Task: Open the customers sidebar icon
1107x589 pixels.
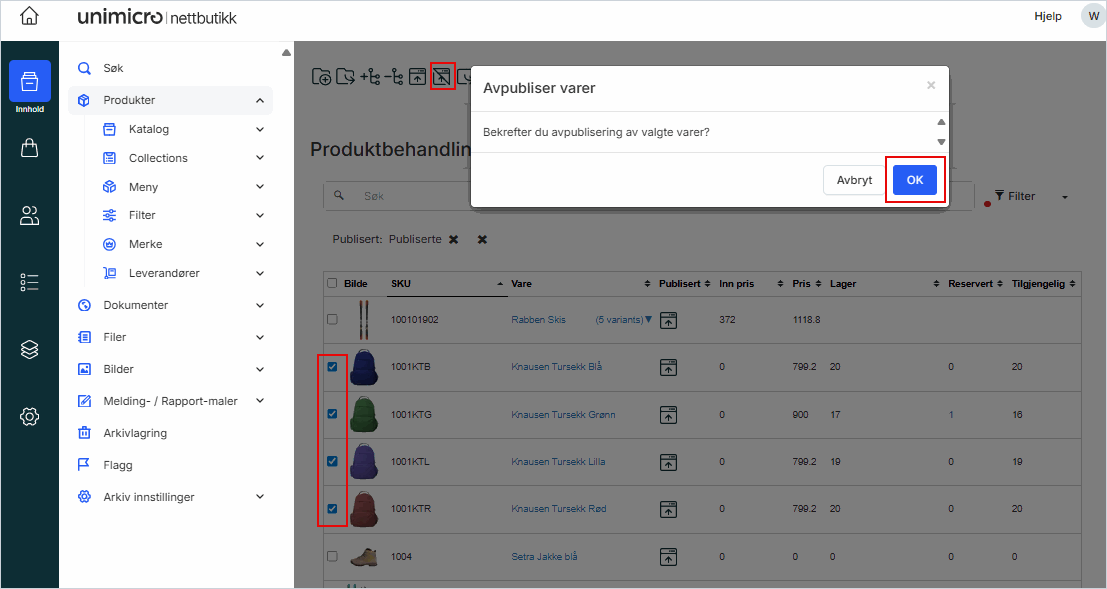Action: point(30,215)
